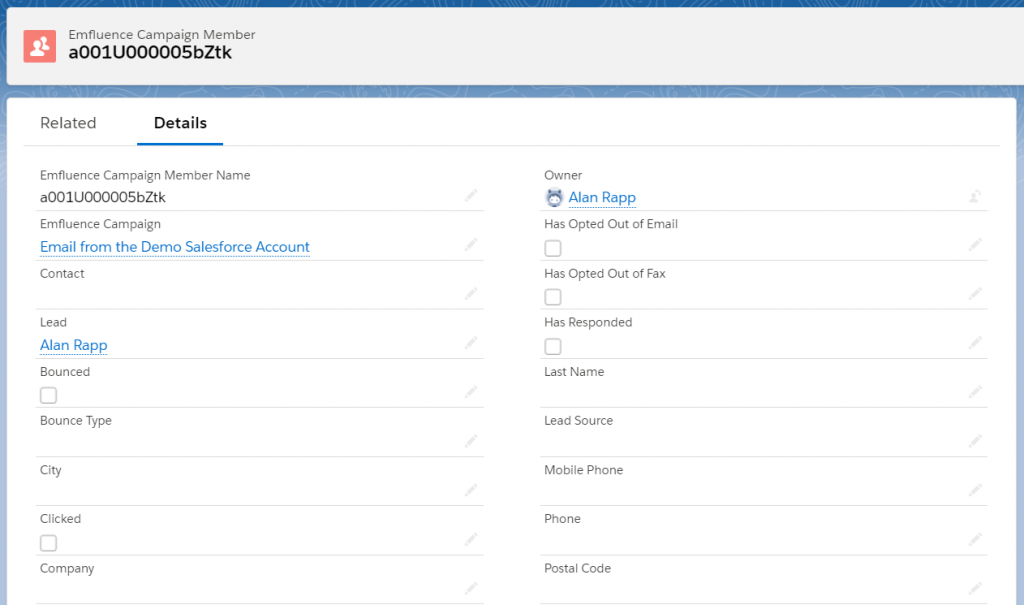This screenshot has width=1024, height=605.
Task: Check the Has Opted Out of Email checkbox
Action: coord(552,248)
